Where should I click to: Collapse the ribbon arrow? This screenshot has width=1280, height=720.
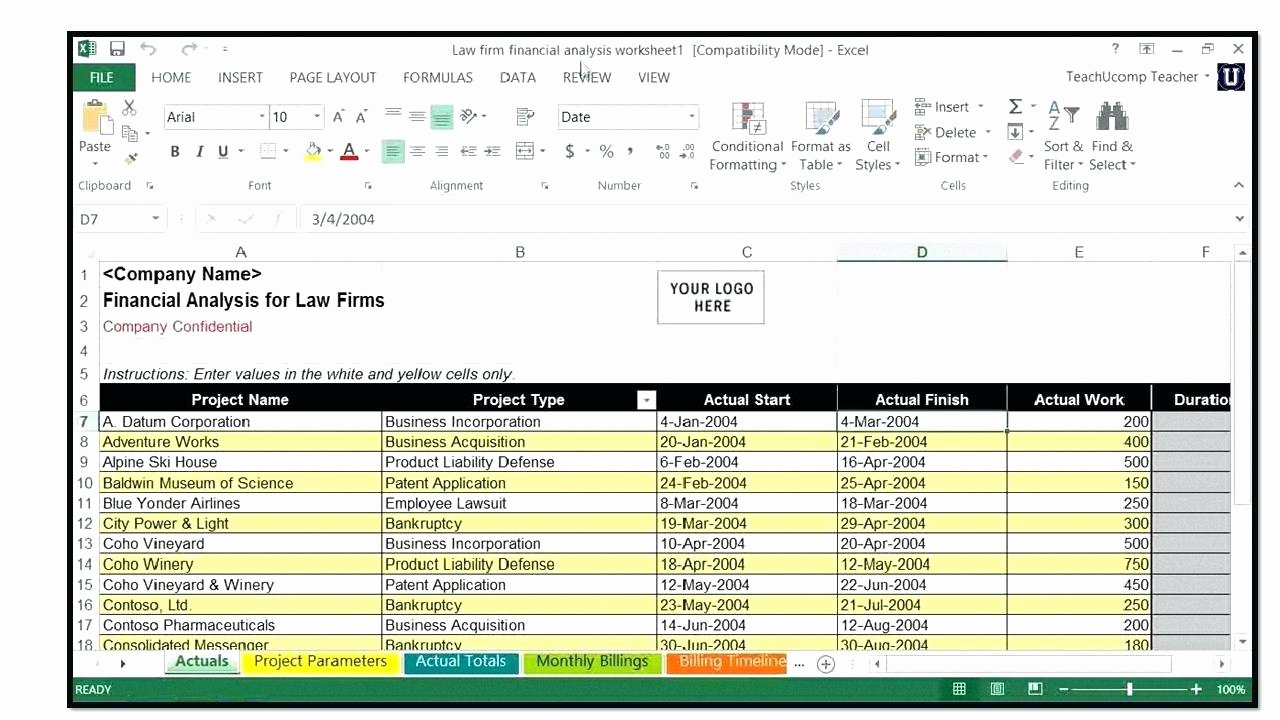click(1239, 185)
